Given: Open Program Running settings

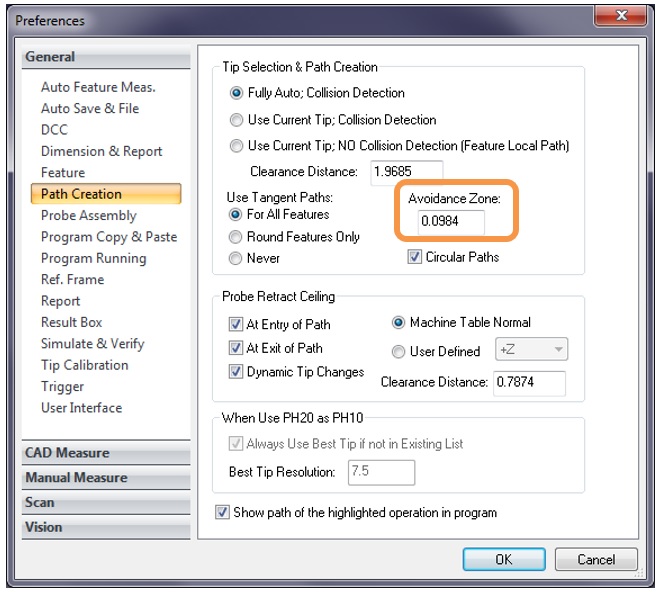Looking at the screenshot, I should click(x=93, y=259).
